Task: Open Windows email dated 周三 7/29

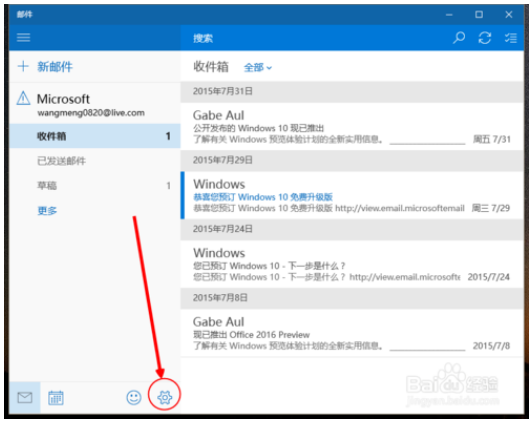Action: tap(352, 196)
